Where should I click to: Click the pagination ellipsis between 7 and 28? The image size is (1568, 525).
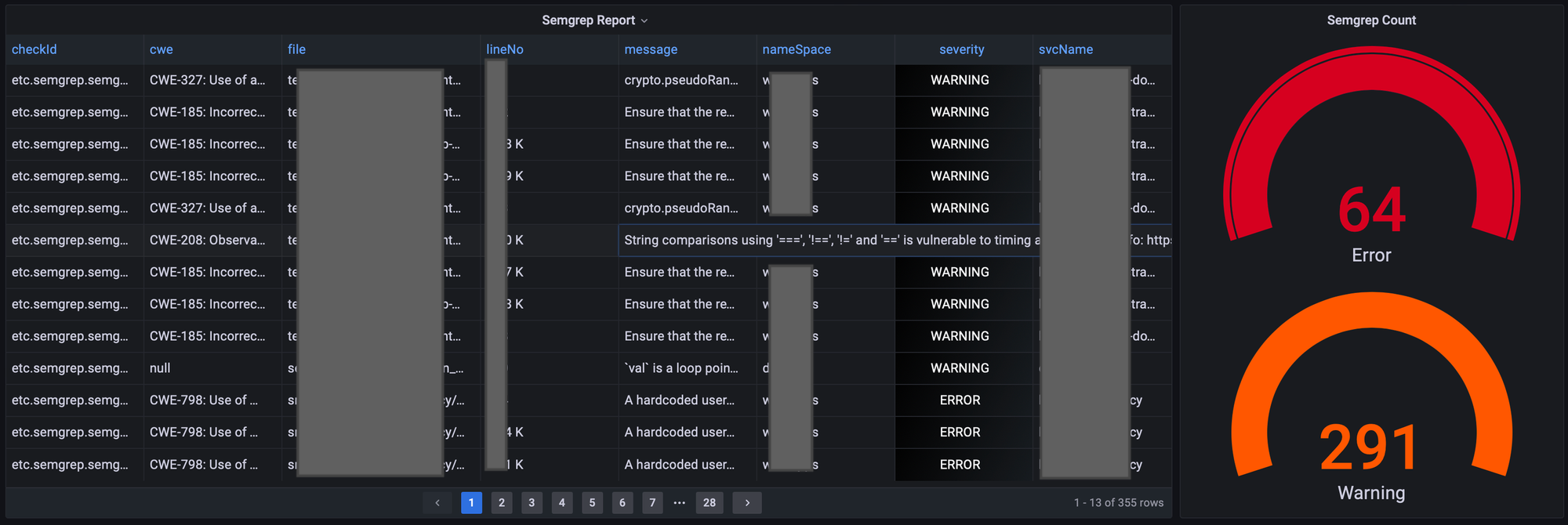tap(680, 503)
